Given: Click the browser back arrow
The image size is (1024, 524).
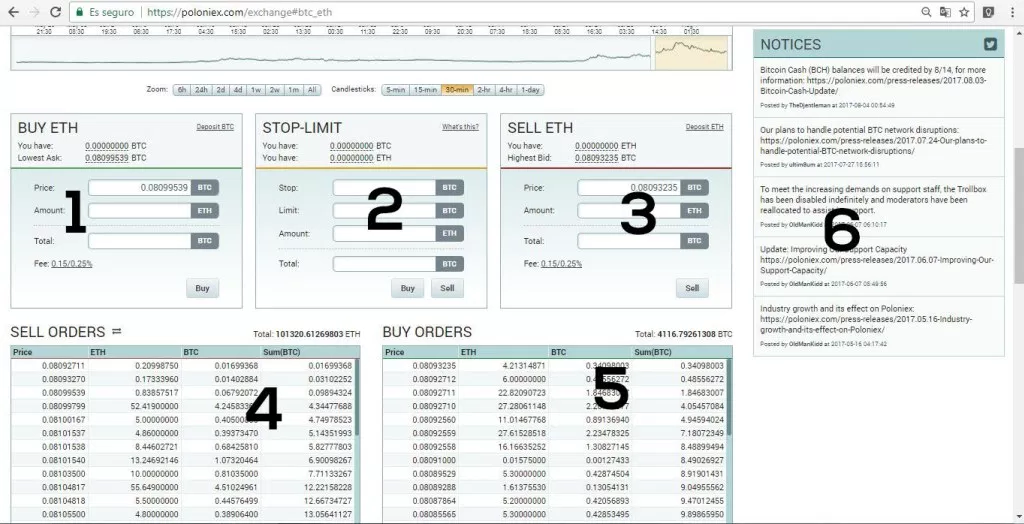Looking at the screenshot, I should click(13, 12).
